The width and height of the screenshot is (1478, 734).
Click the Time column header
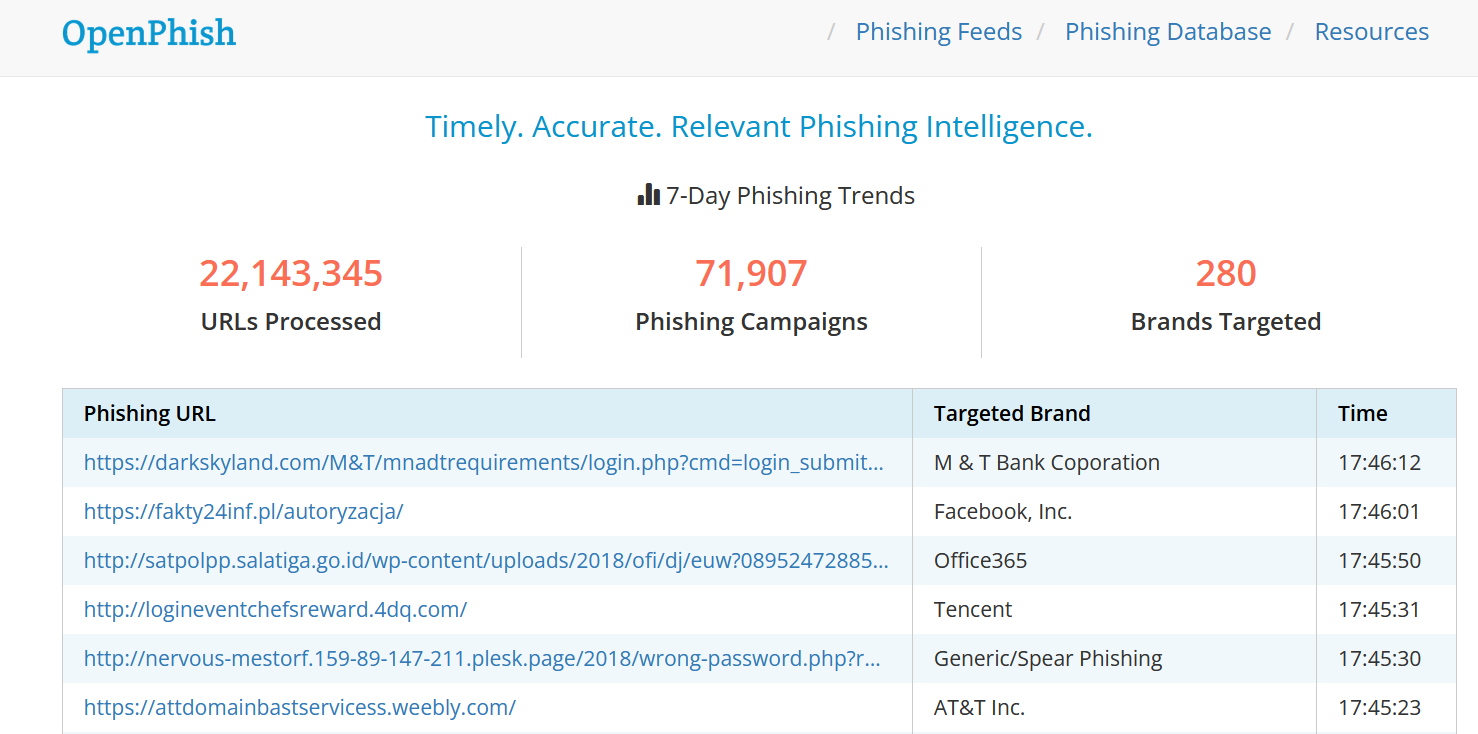pos(1362,413)
